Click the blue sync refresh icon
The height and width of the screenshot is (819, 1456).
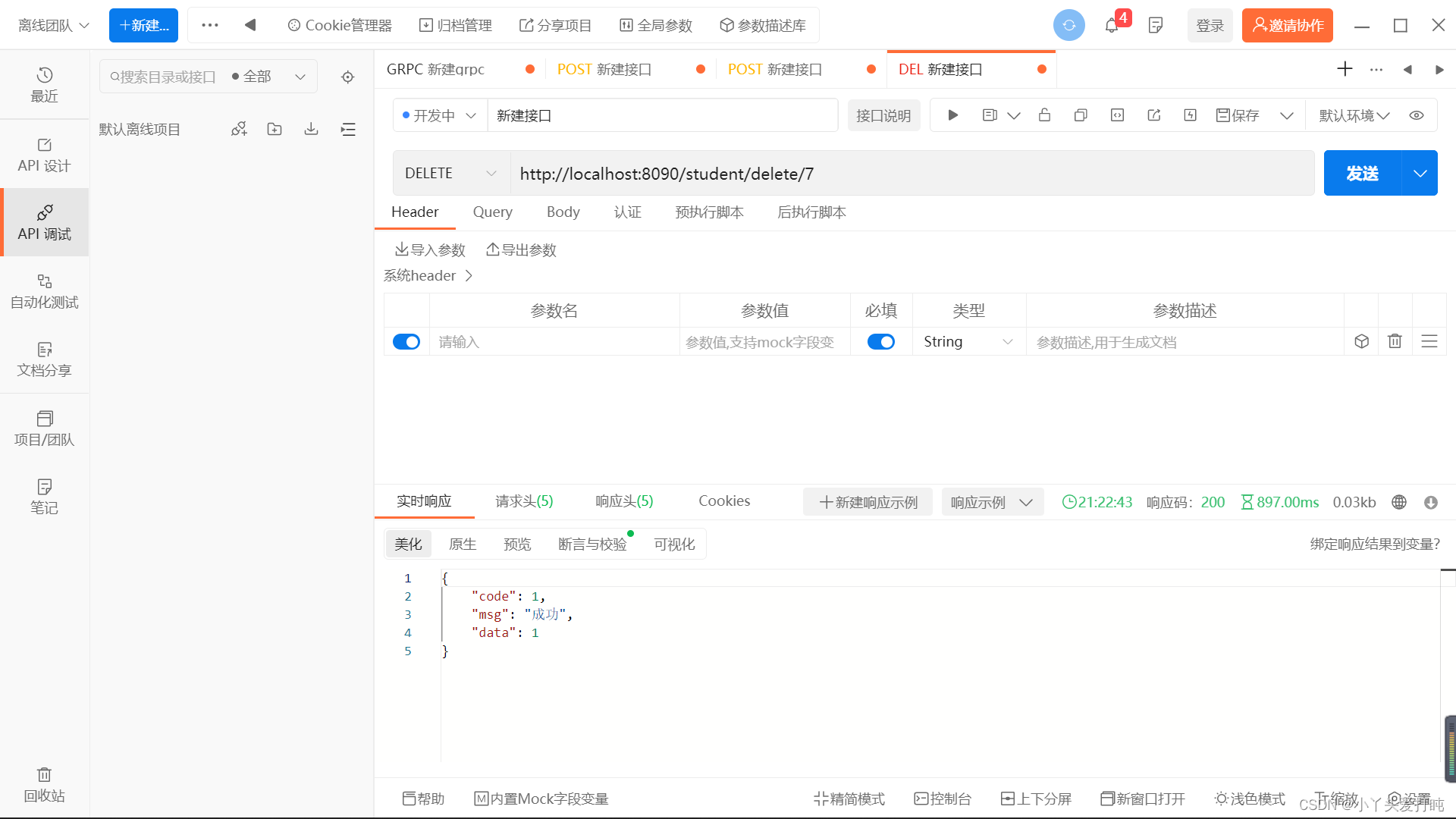click(x=1069, y=25)
